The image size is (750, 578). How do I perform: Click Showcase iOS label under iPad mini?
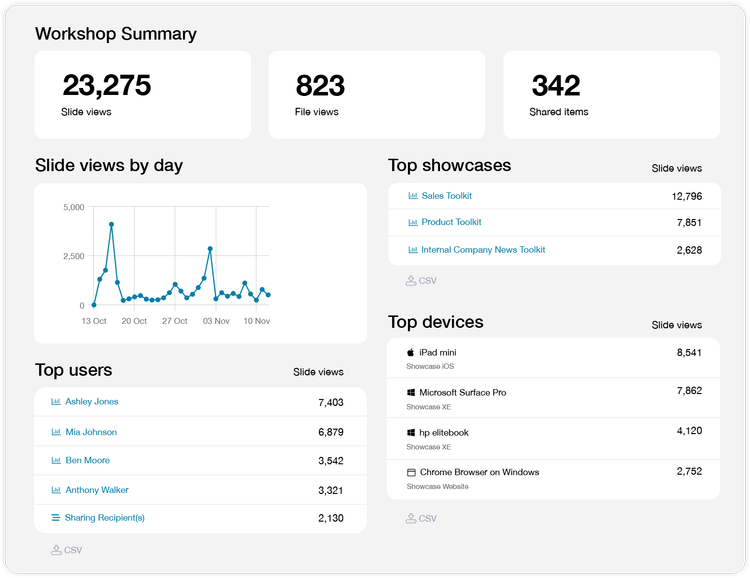pyautogui.click(x=430, y=367)
